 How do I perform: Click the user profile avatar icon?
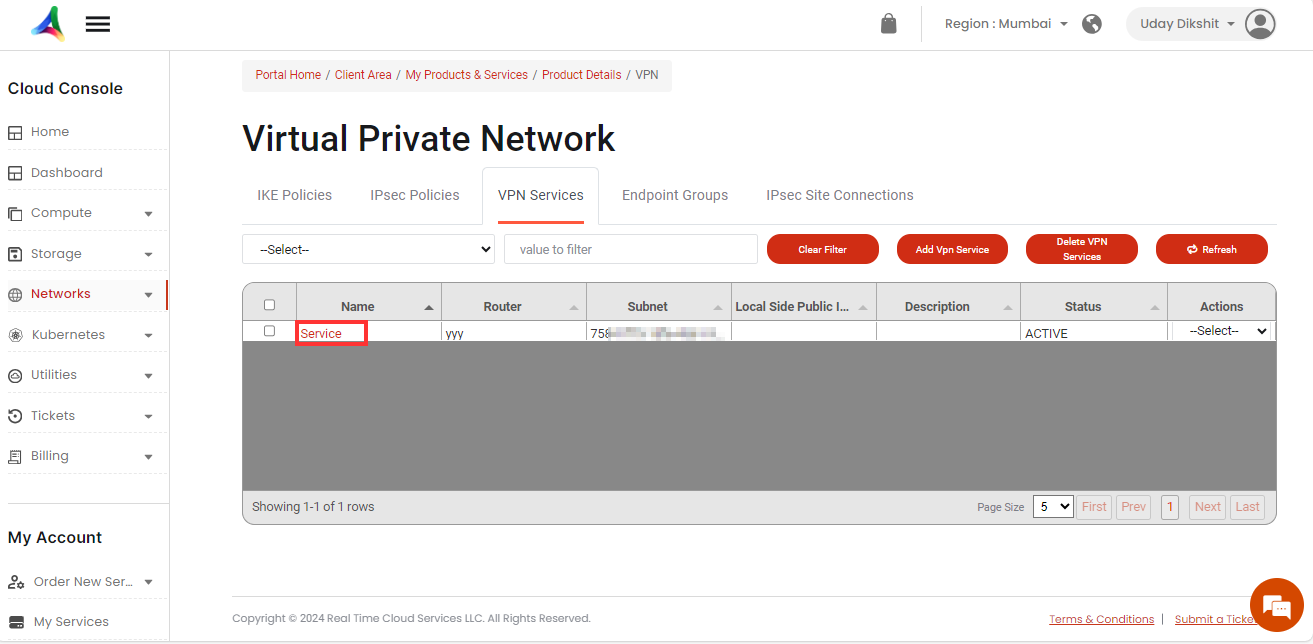[x=1260, y=24]
